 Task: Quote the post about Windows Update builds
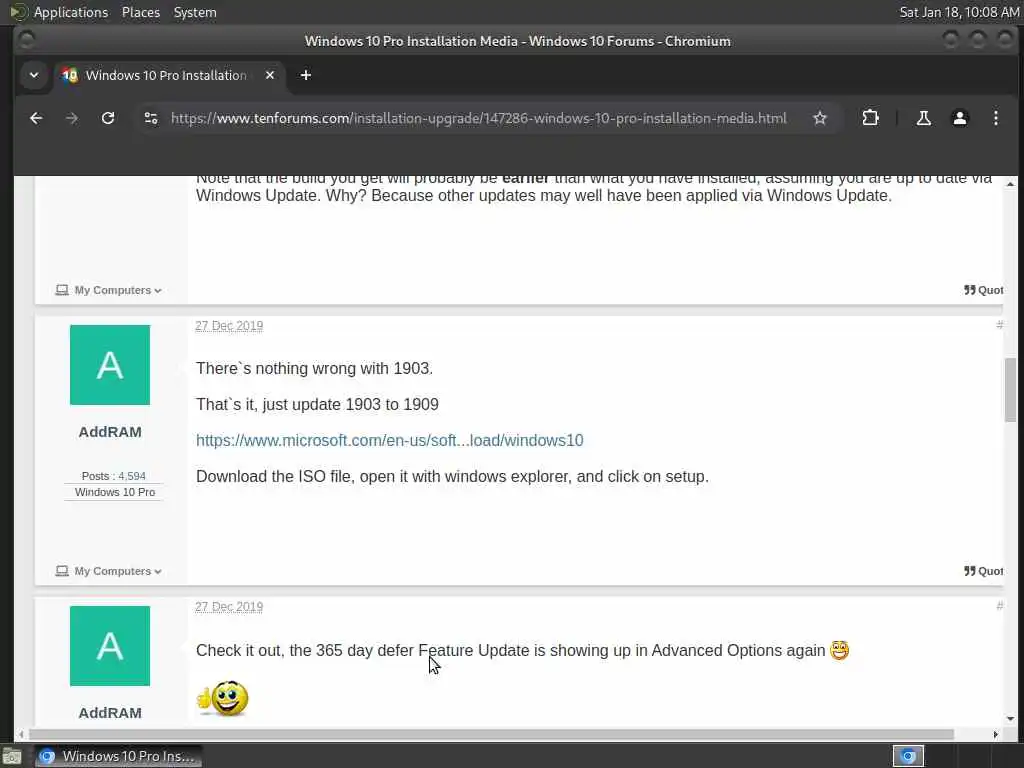tap(984, 290)
